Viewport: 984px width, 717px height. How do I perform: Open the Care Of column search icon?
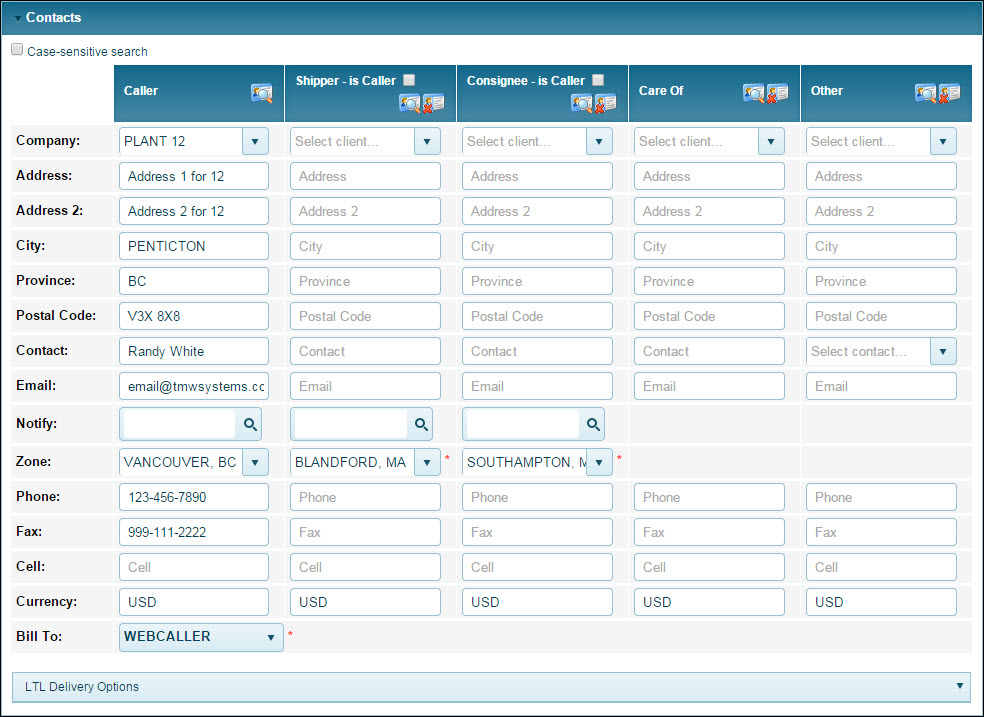click(754, 93)
